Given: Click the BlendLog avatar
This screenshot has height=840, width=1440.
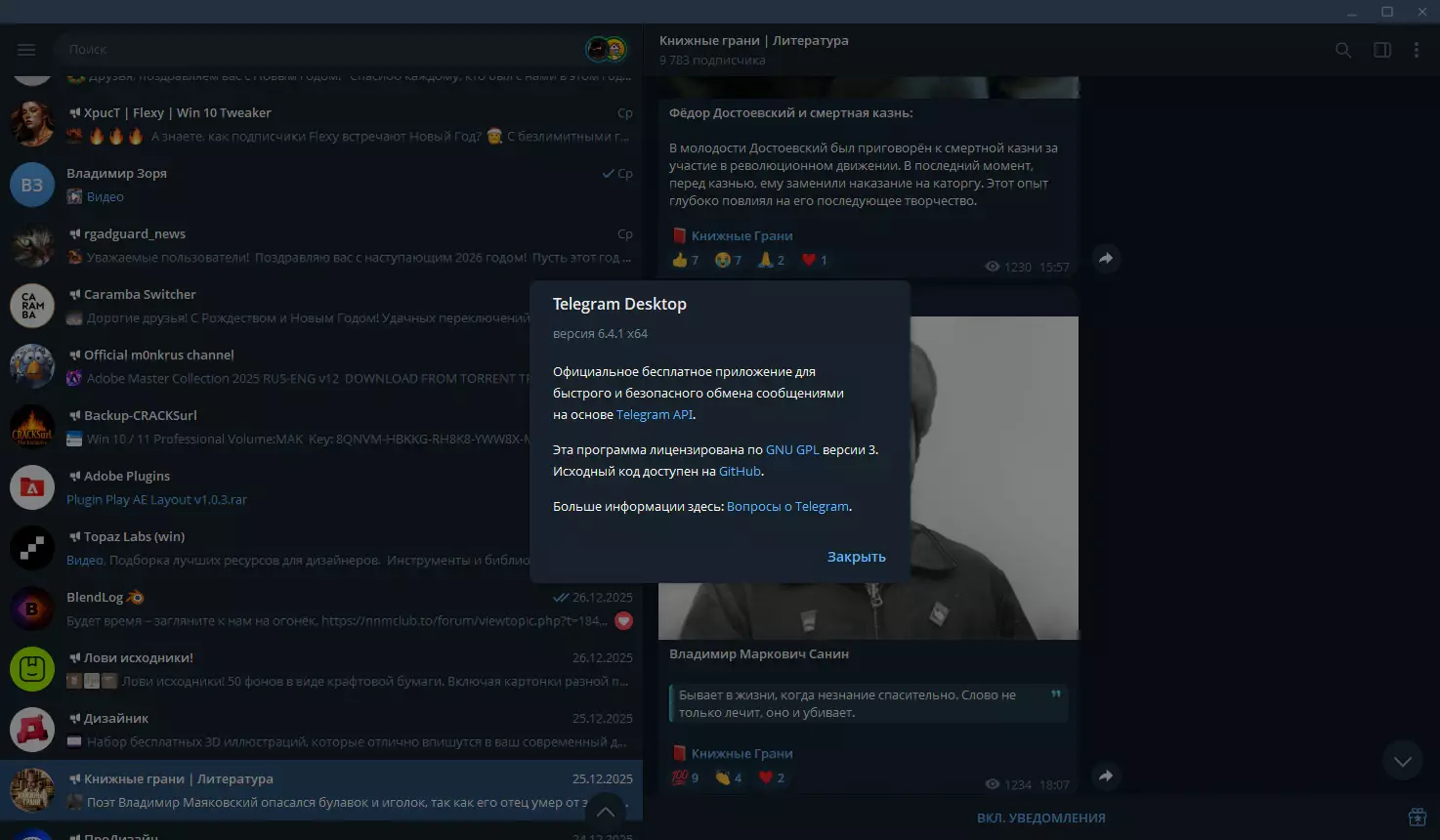Looking at the screenshot, I should pyautogui.click(x=32, y=609).
